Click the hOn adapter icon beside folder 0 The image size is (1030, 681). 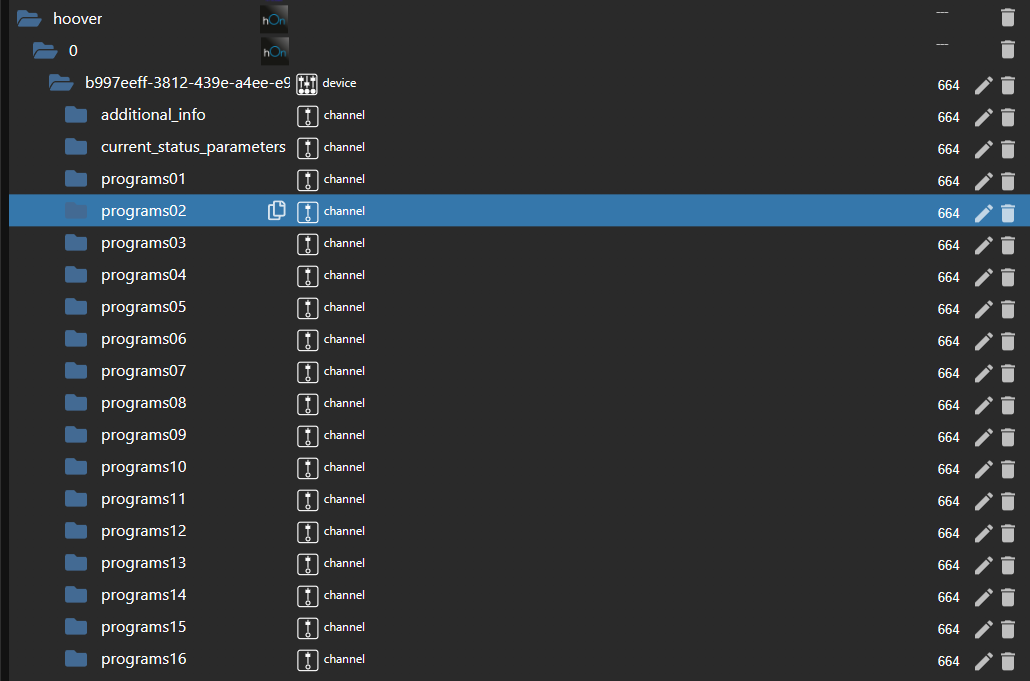pos(274,49)
